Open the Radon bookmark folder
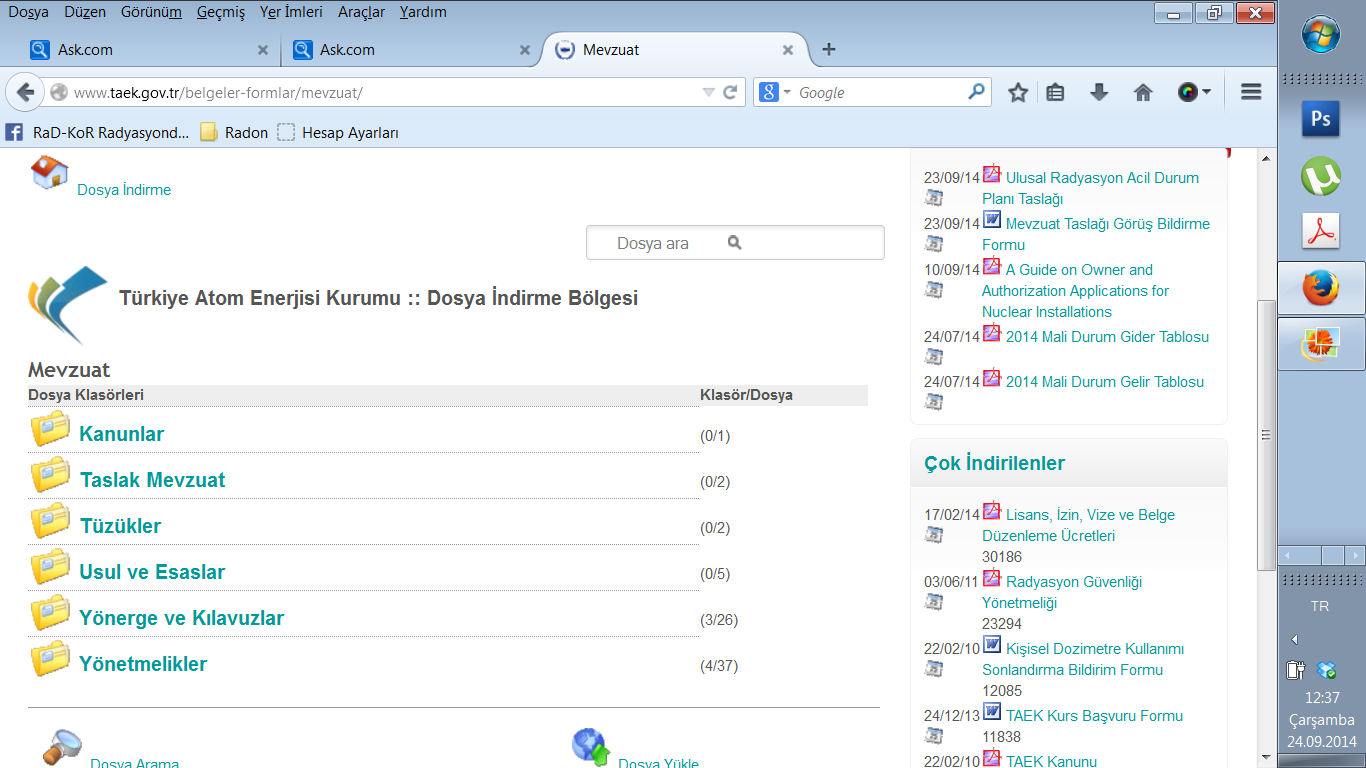1366x768 pixels. [x=234, y=132]
